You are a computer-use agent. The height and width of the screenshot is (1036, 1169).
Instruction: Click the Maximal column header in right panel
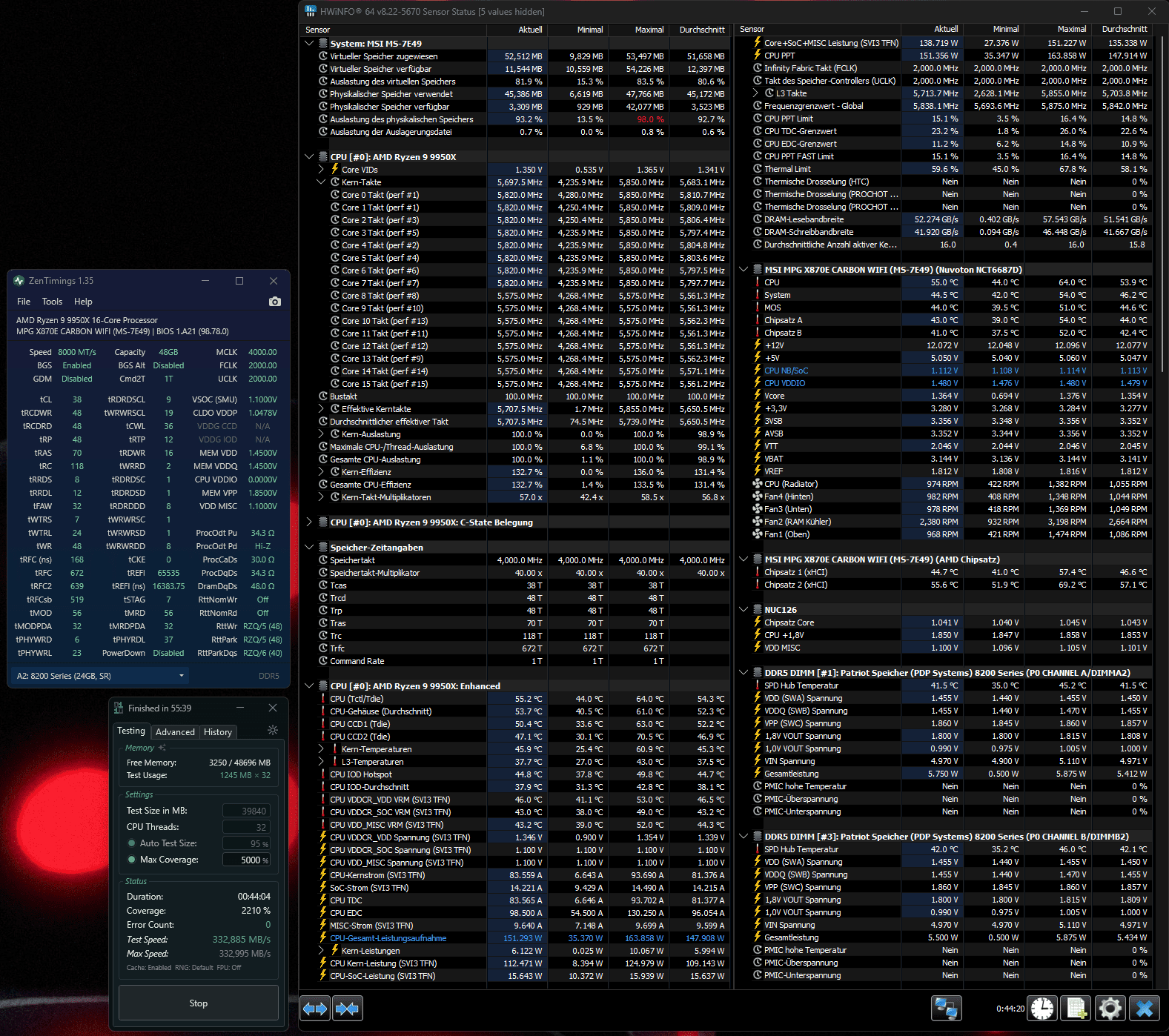[x=1056, y=30]
